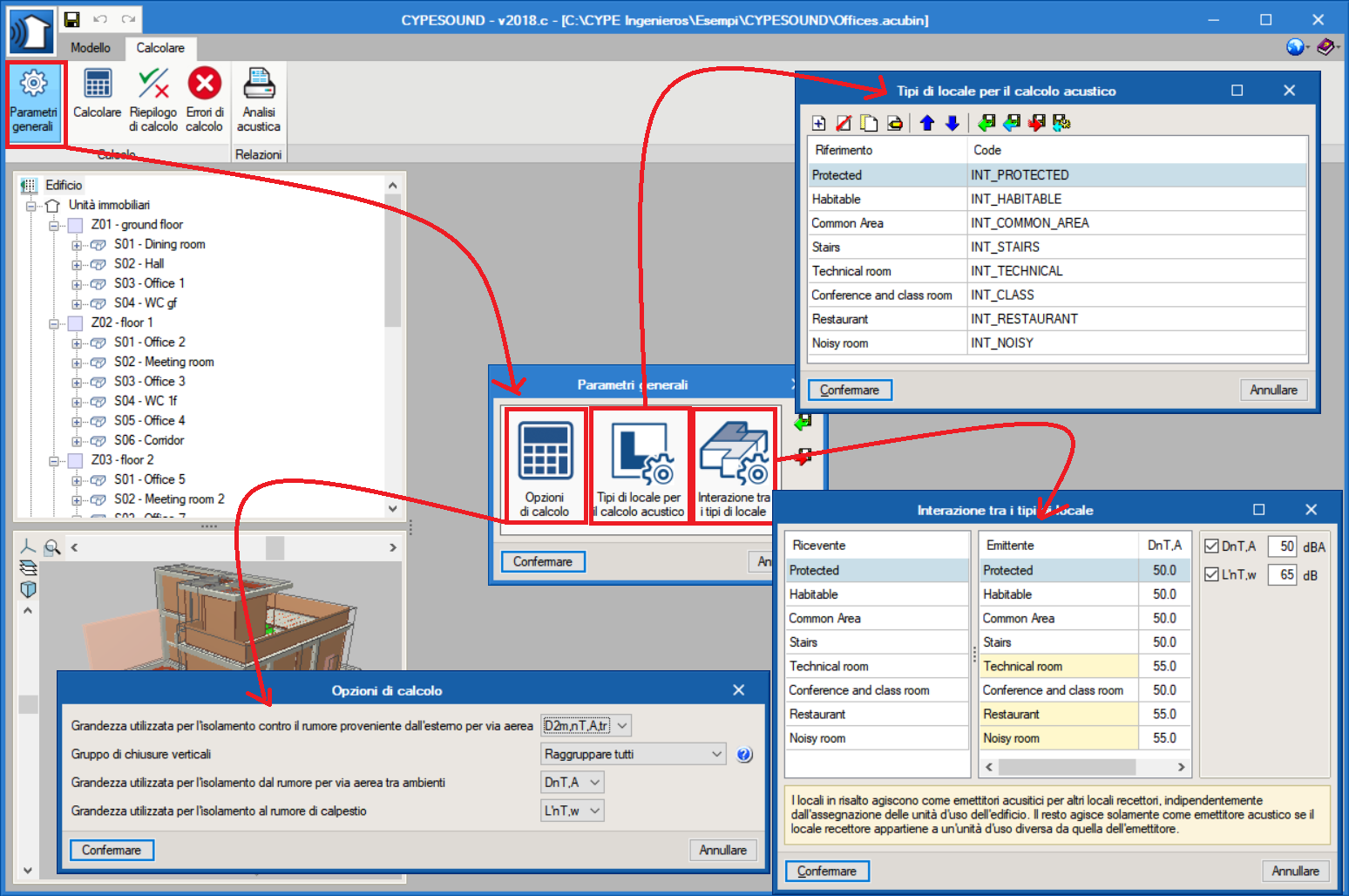Delete the selected room type
The width and height of the screenshot is (1349, 896).
pyautogui.click(x=844, y=123)
